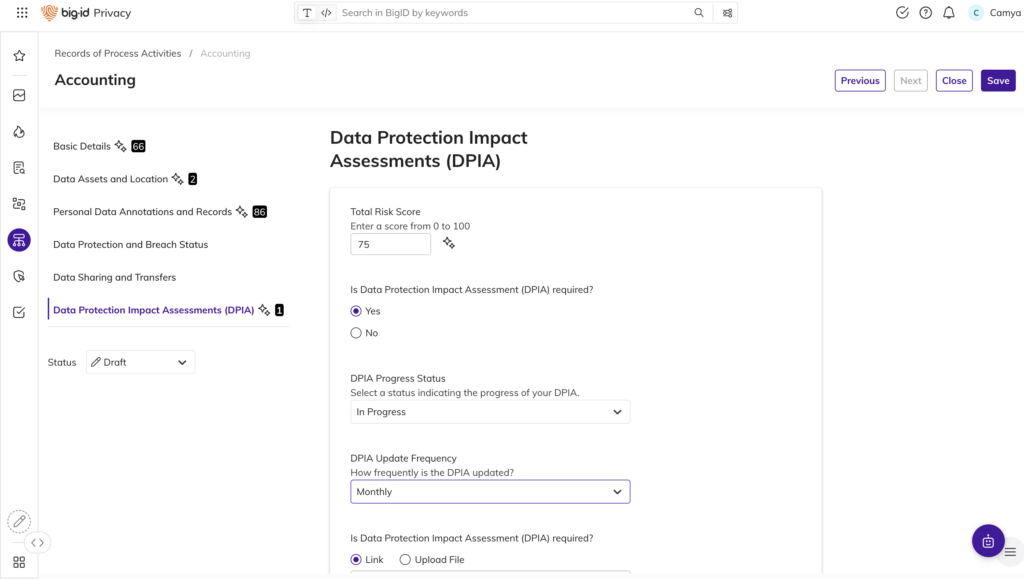This screenshot has width=1024, height=579.
Task: Open the Camya user avatar
Action: 976,12
